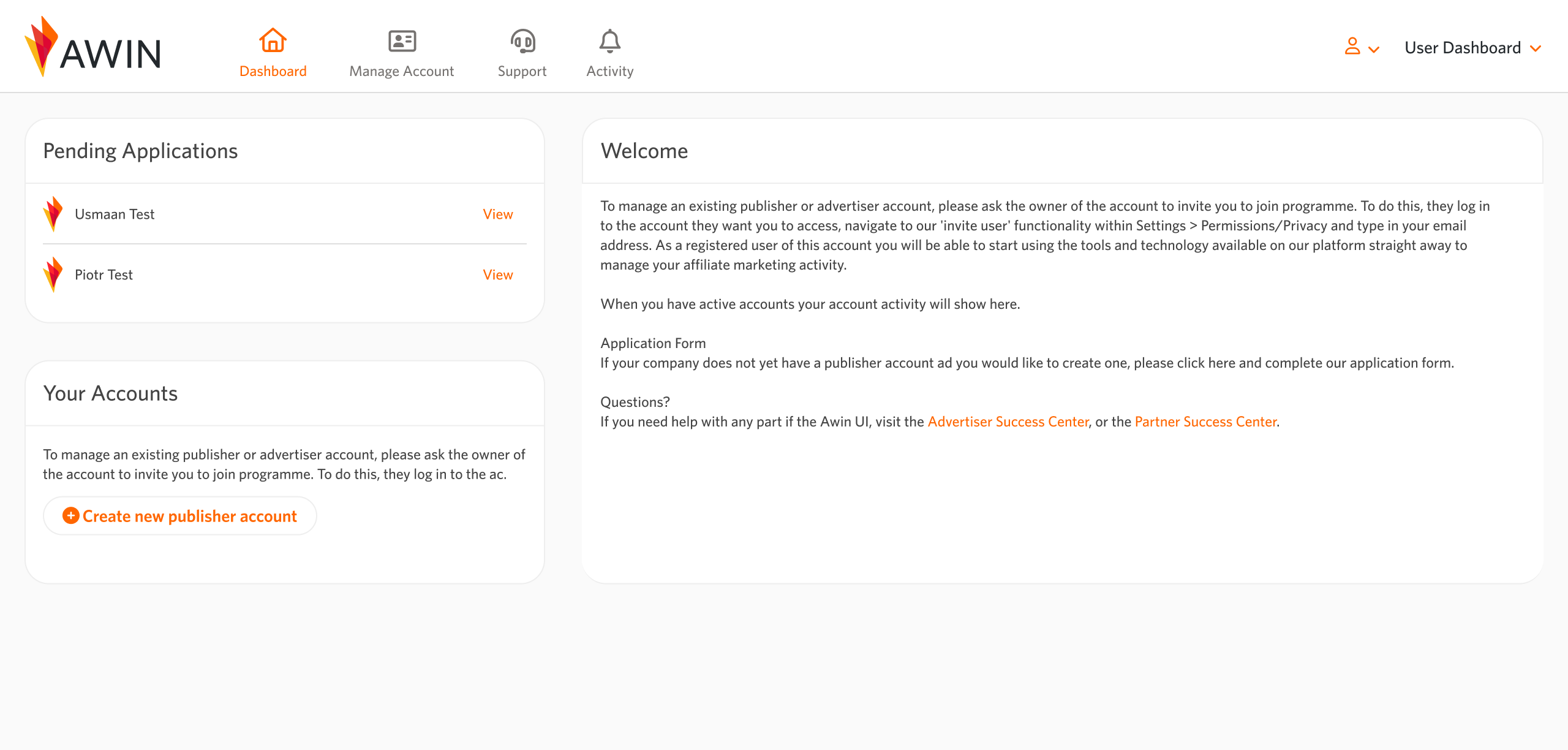
Task: View the Usmaan Test pending application
Action: click(x=497, y=214)
